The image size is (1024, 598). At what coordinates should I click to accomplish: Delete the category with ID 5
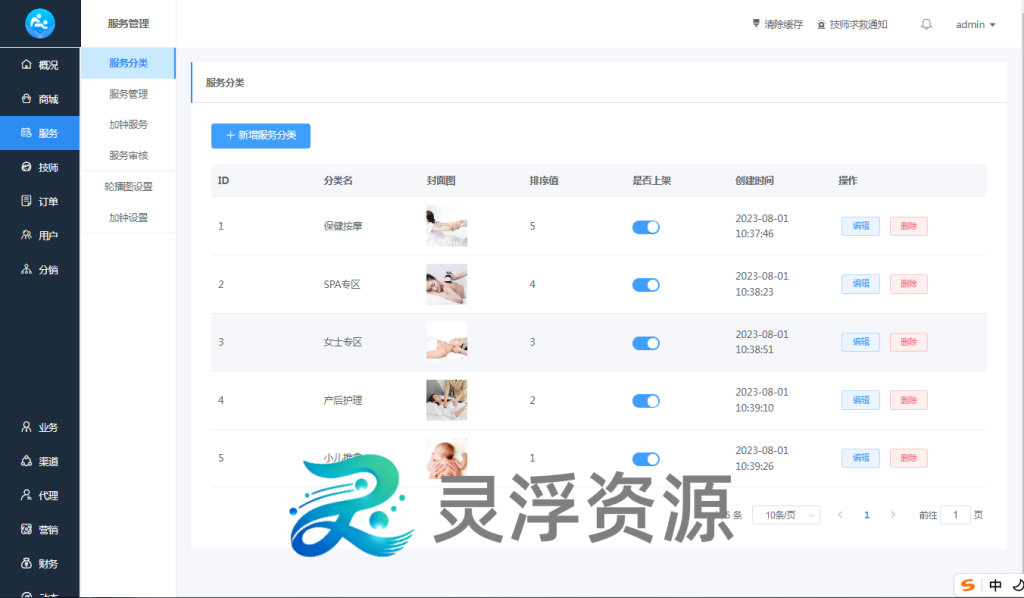tap(908, 458)
